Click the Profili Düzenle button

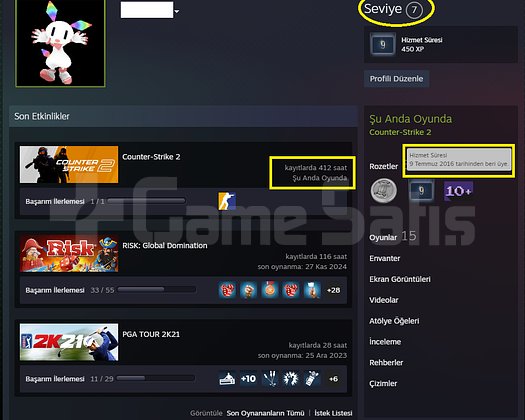396,79
